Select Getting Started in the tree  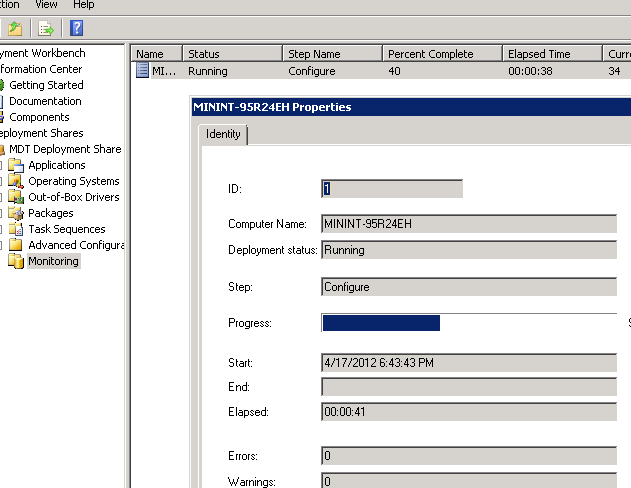46,85
